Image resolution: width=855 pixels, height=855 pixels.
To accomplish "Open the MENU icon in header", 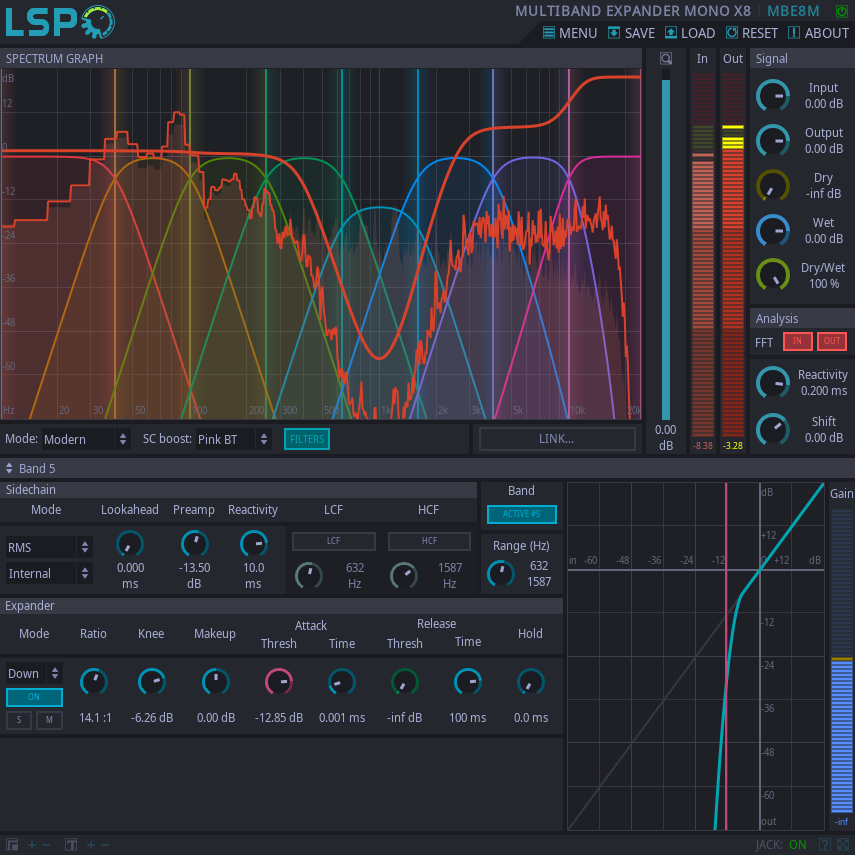I will 549,33.
